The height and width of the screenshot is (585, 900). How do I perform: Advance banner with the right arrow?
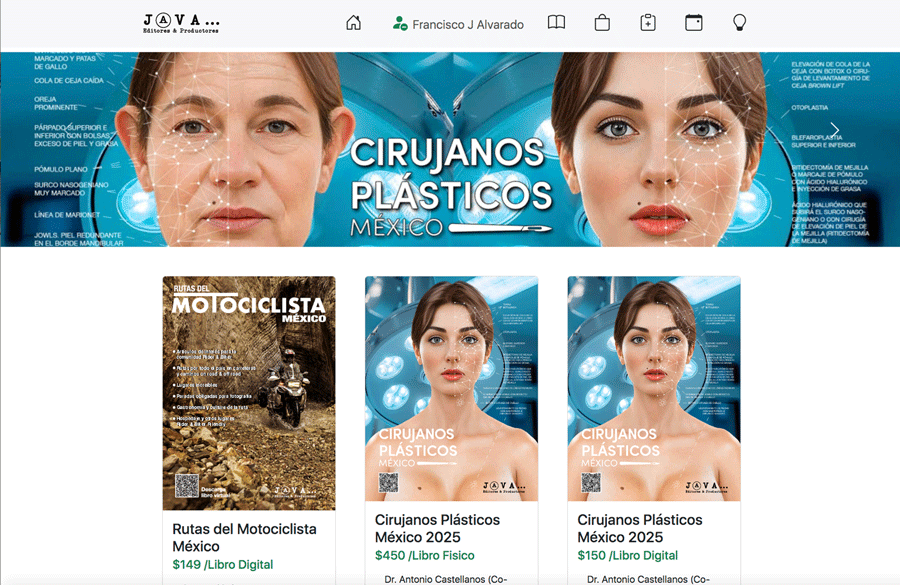click(x=834, y=131)
